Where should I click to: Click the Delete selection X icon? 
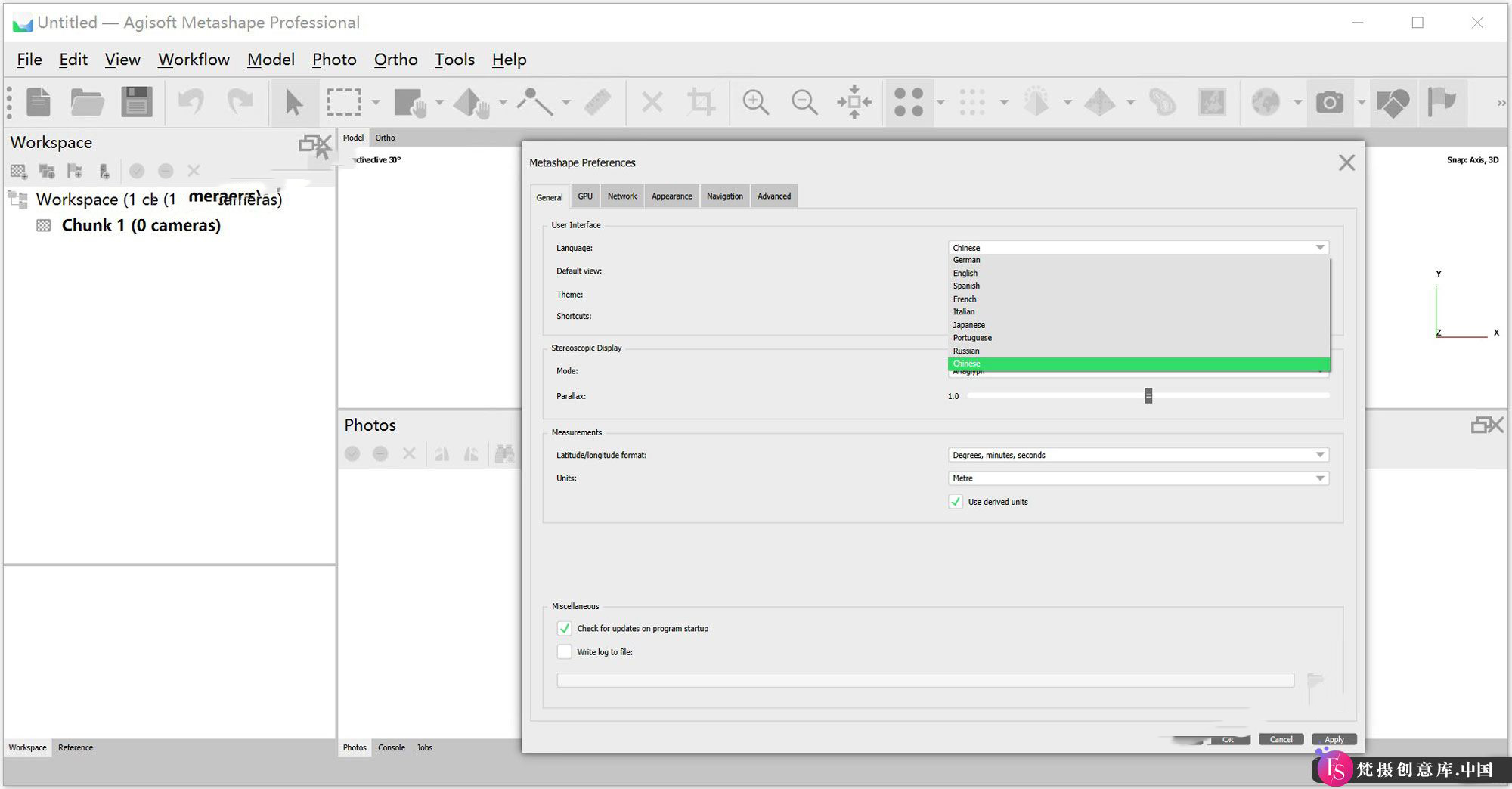[652, 102]
